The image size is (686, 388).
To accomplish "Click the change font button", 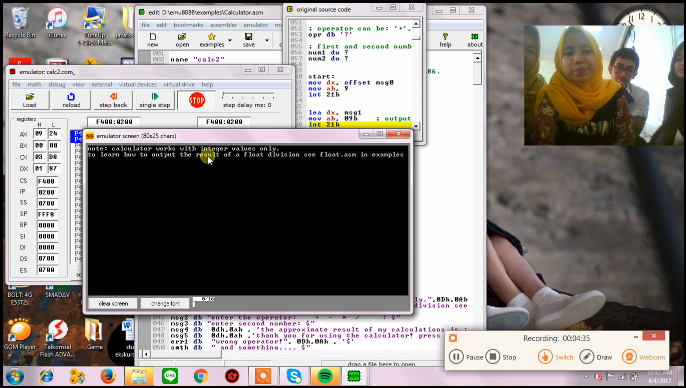I will pyautogui.click(x=165, y=303).
